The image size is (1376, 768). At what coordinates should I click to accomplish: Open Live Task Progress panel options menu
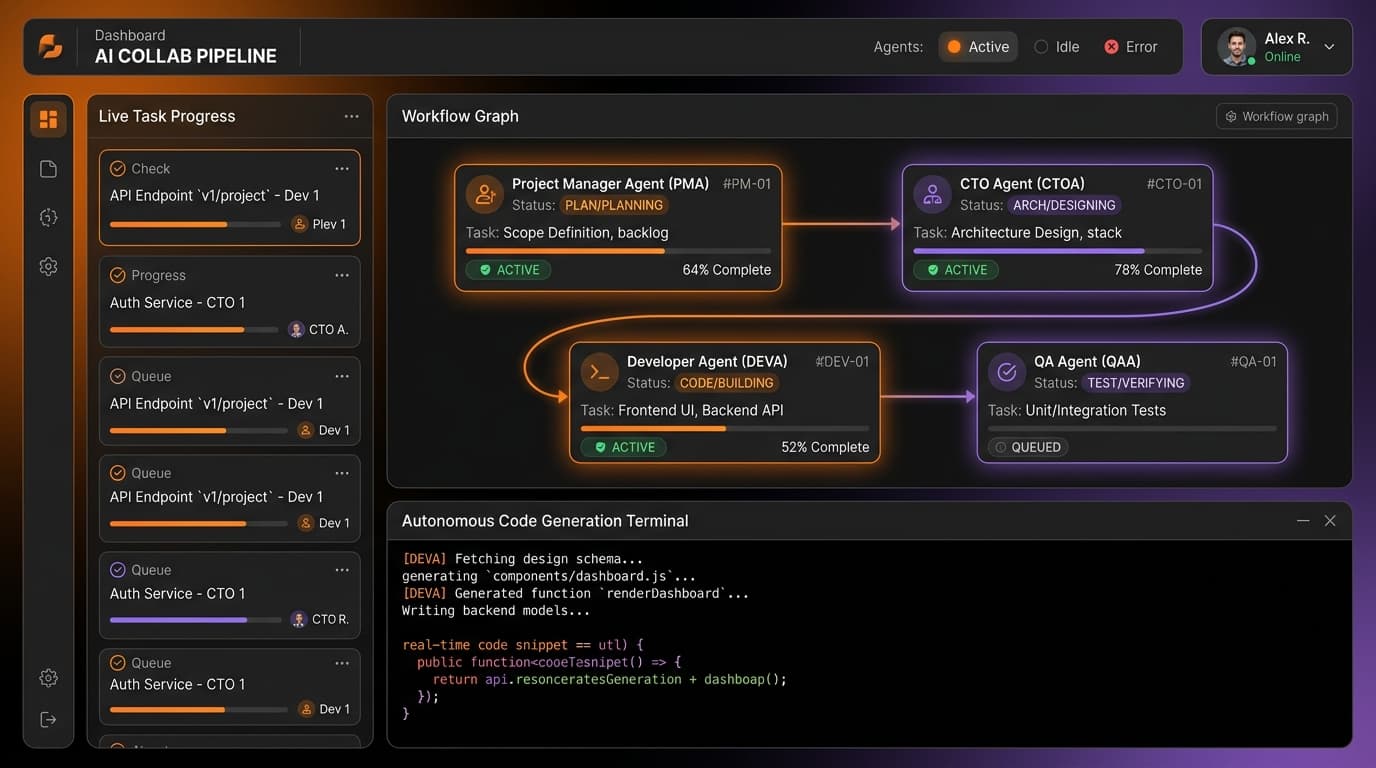(x=351, y=116)
